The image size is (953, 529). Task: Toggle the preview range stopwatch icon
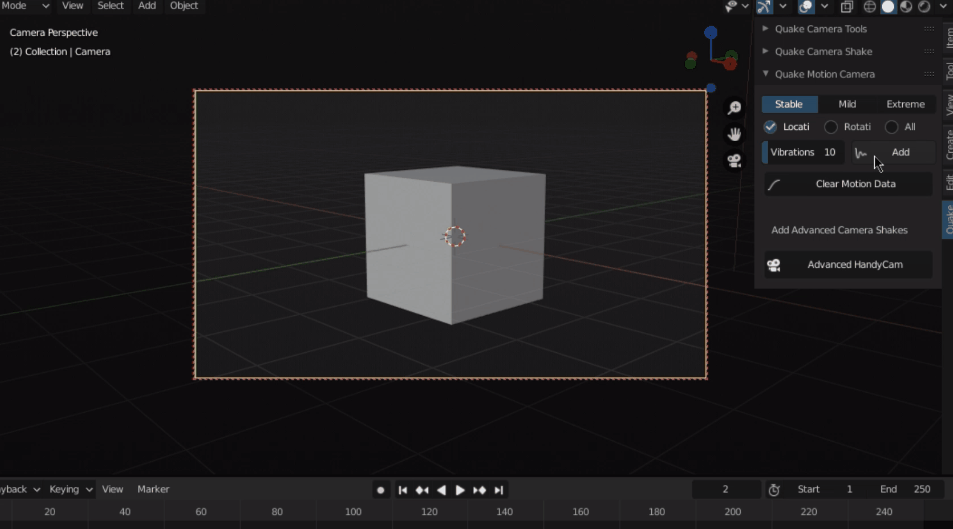[x=774, y=490]
